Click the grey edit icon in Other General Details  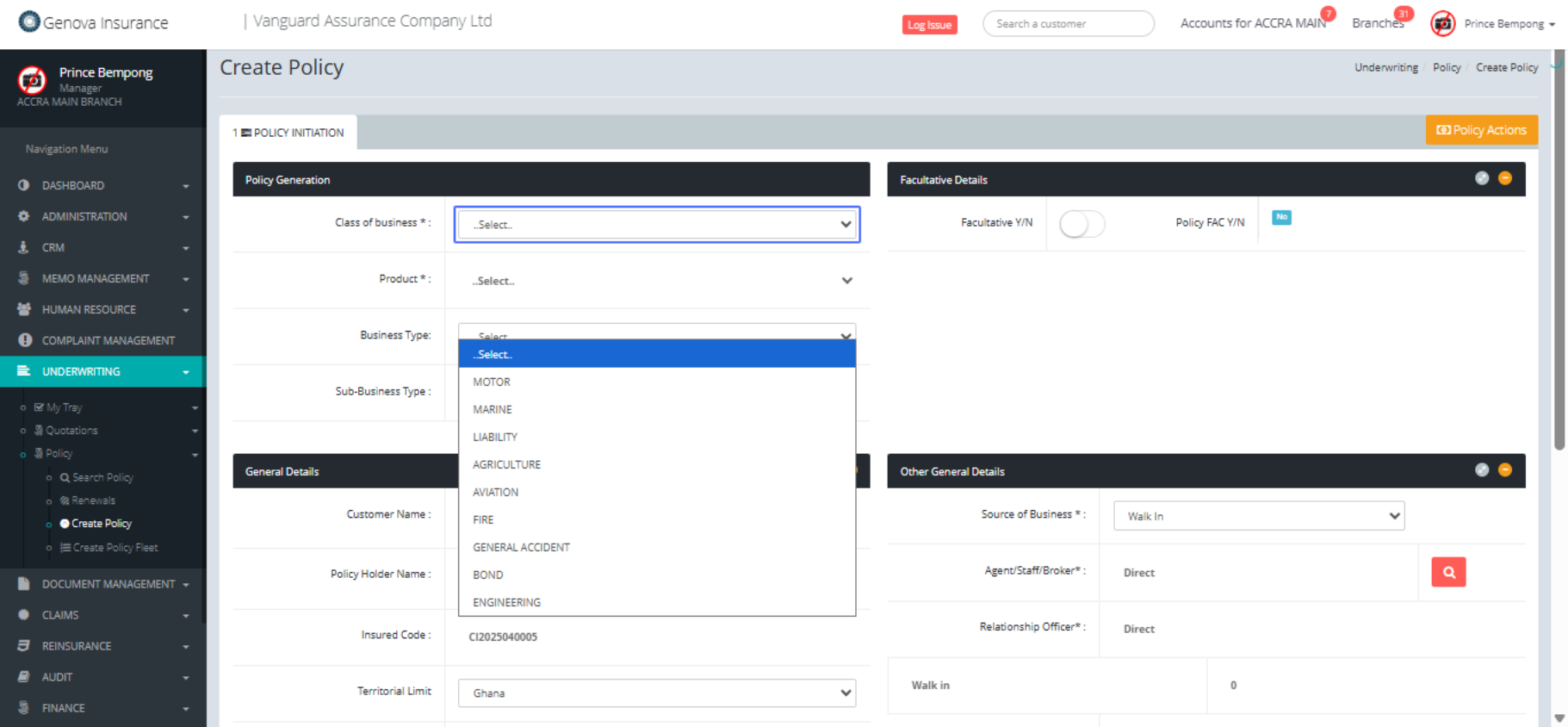[x=1481, y=470]
